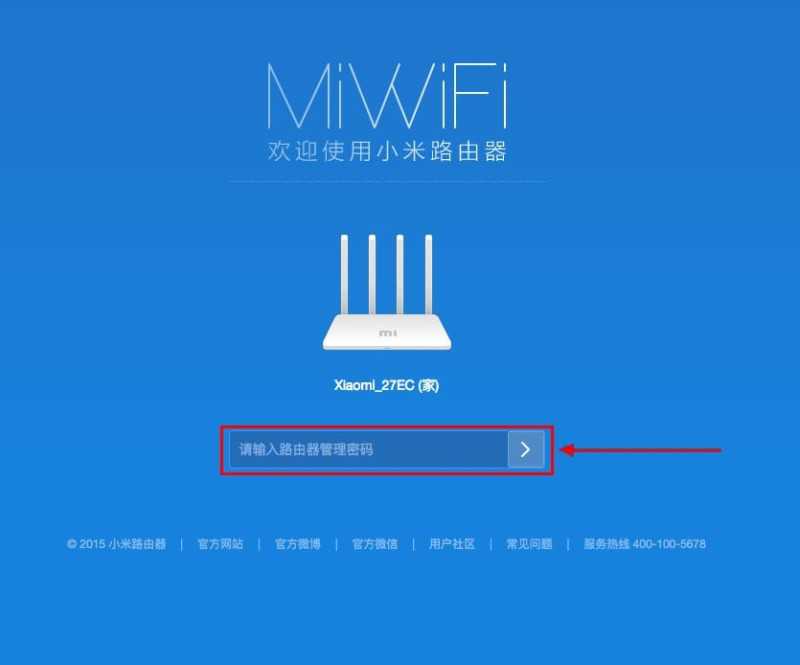Click the thin divider line under the heading
This screenshot has width=800, height=665.
[389, 181]
